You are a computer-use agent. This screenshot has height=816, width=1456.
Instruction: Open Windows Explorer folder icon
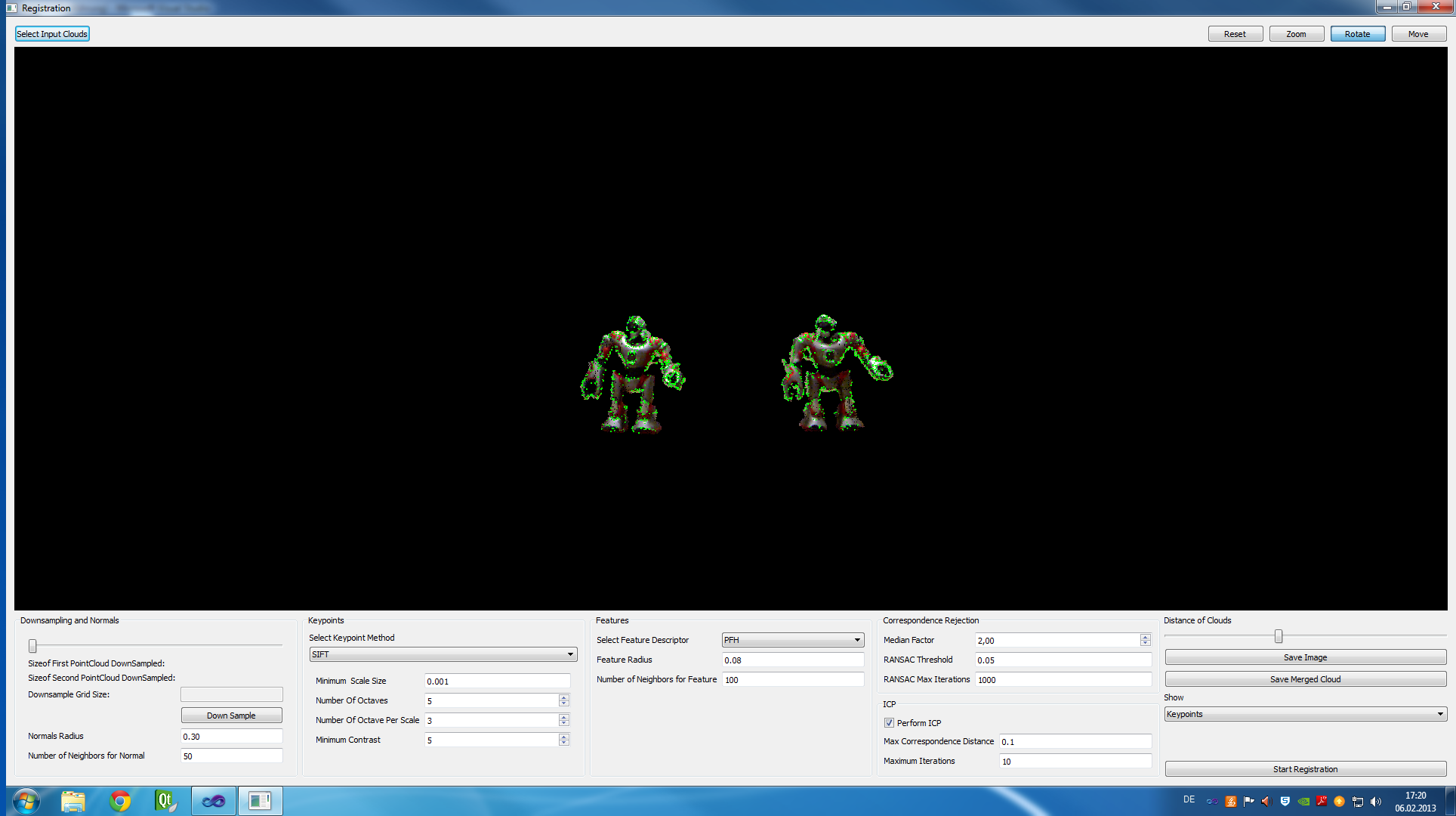73,800
